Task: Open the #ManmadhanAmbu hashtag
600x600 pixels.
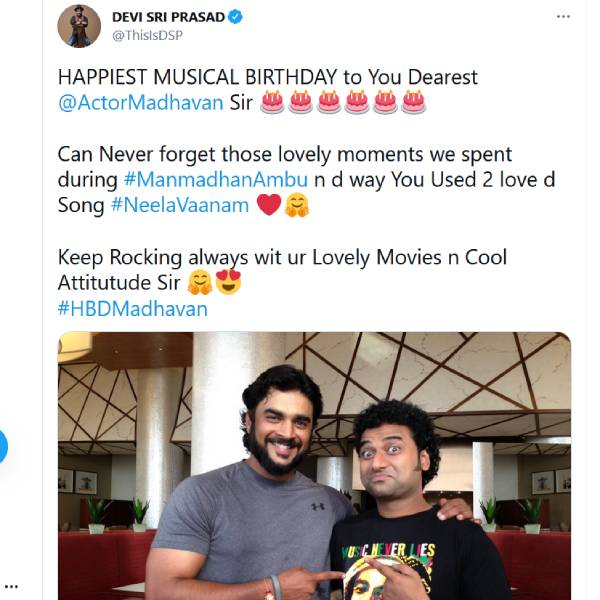Action: point(192,180)
